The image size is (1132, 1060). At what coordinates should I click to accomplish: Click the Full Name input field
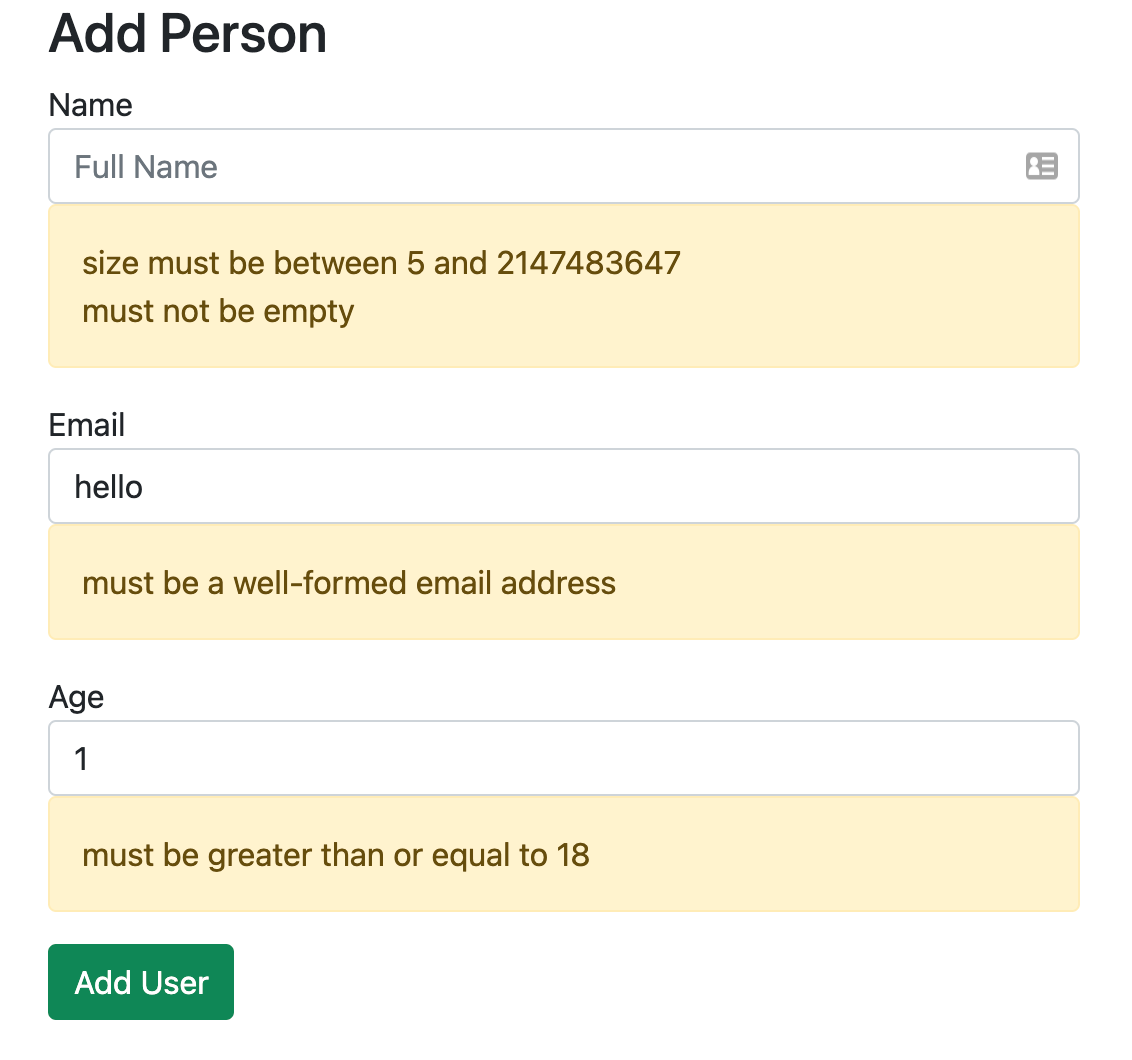pyautogui.click(x=400, y=166)
